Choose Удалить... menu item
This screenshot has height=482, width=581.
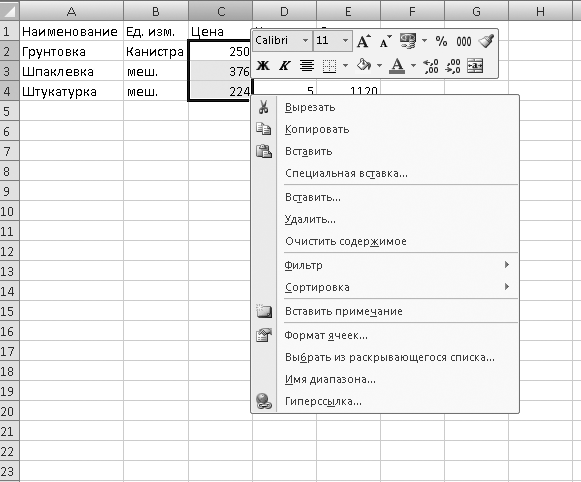pyautogui.click(x=385, y=219)
